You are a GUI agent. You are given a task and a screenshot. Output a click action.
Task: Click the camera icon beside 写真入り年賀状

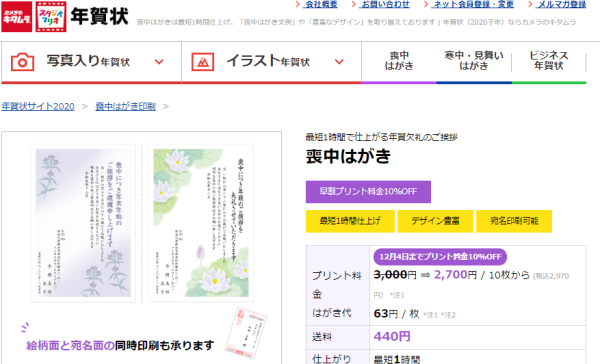click(x=22, y=62)
